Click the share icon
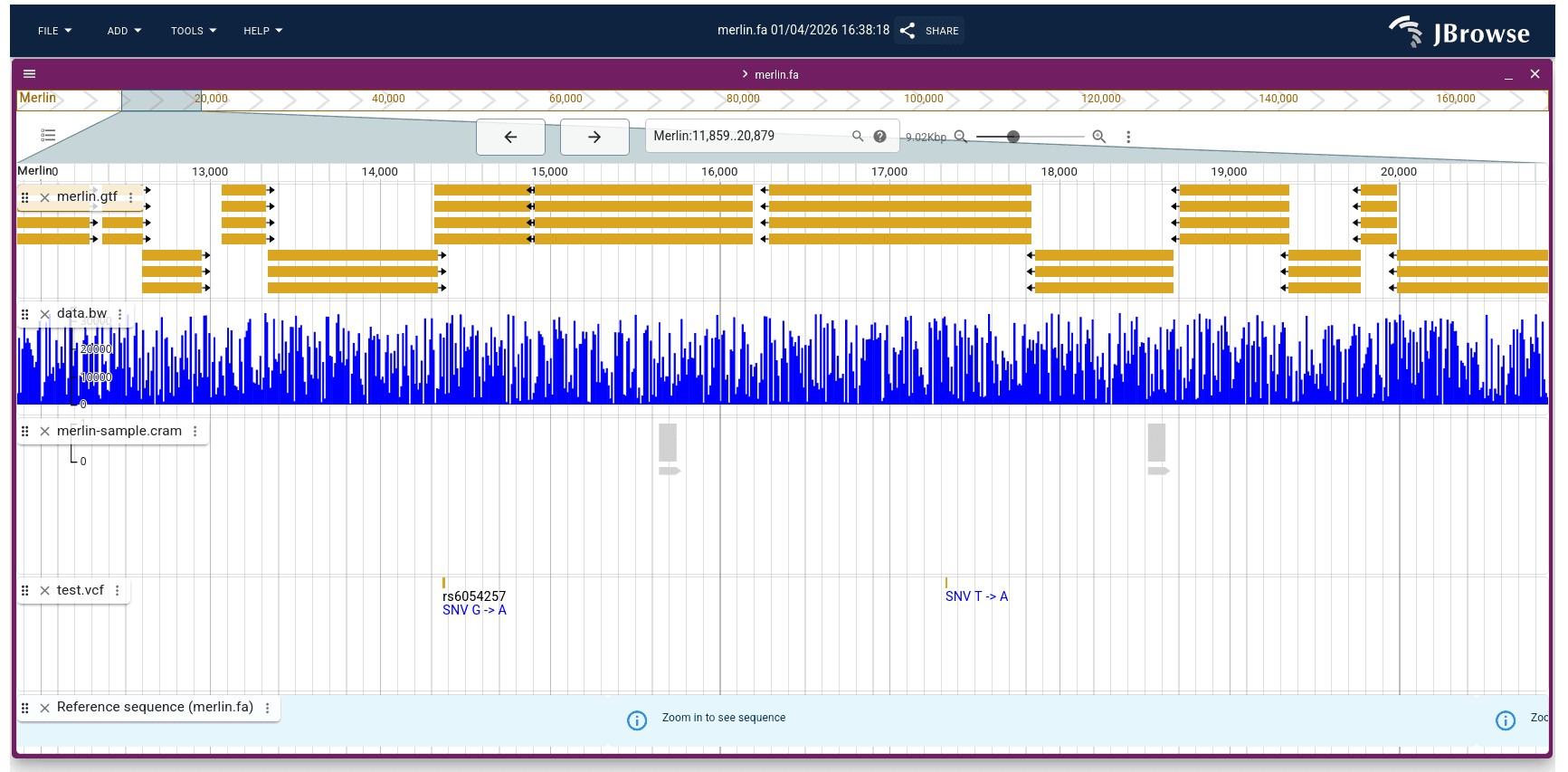The width and height of the screenshot is (1568, 772). (908, 31)
